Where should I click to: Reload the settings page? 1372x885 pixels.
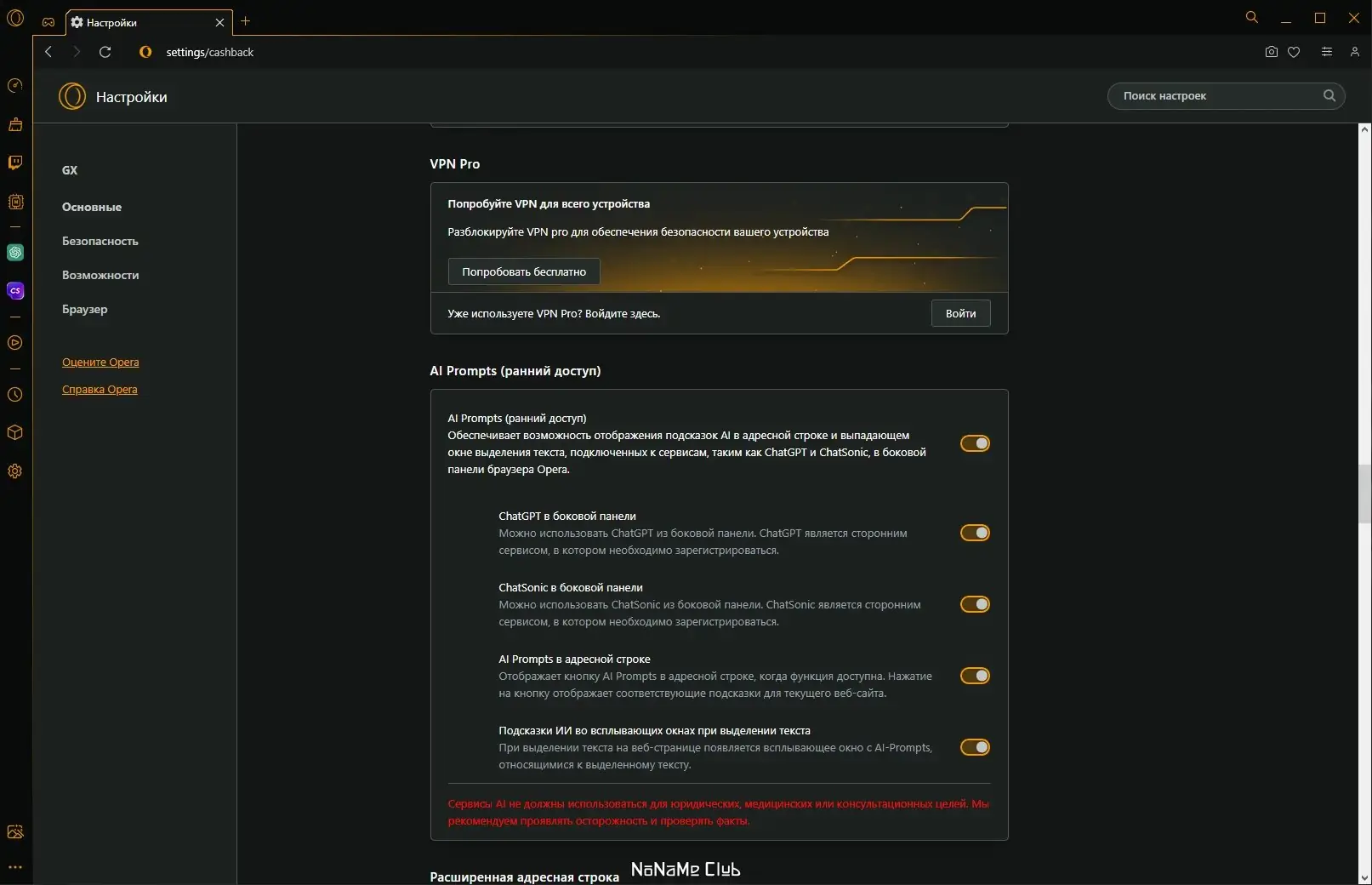coord(105,52)
